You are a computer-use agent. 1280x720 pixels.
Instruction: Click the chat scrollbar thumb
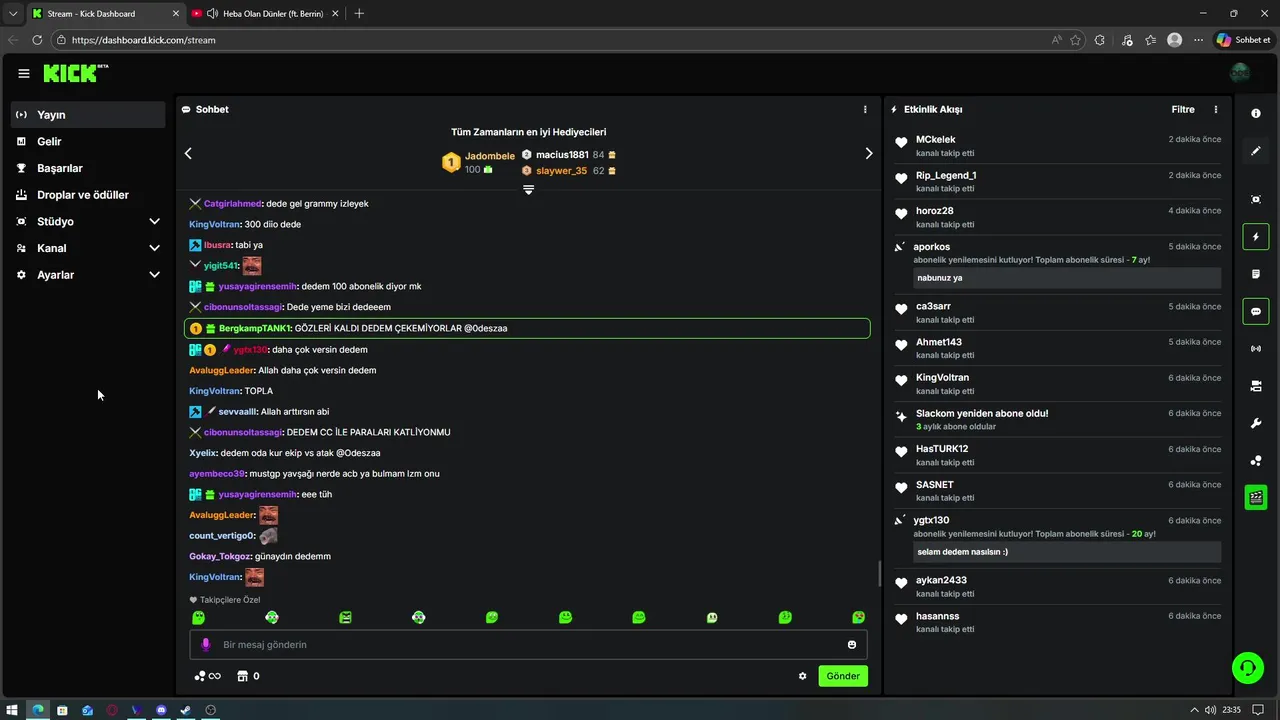(x=880, y=574)
